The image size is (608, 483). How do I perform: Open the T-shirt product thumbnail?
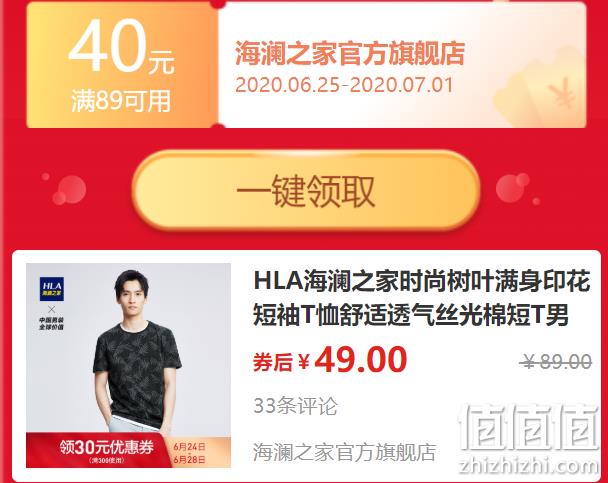(128, 365)
